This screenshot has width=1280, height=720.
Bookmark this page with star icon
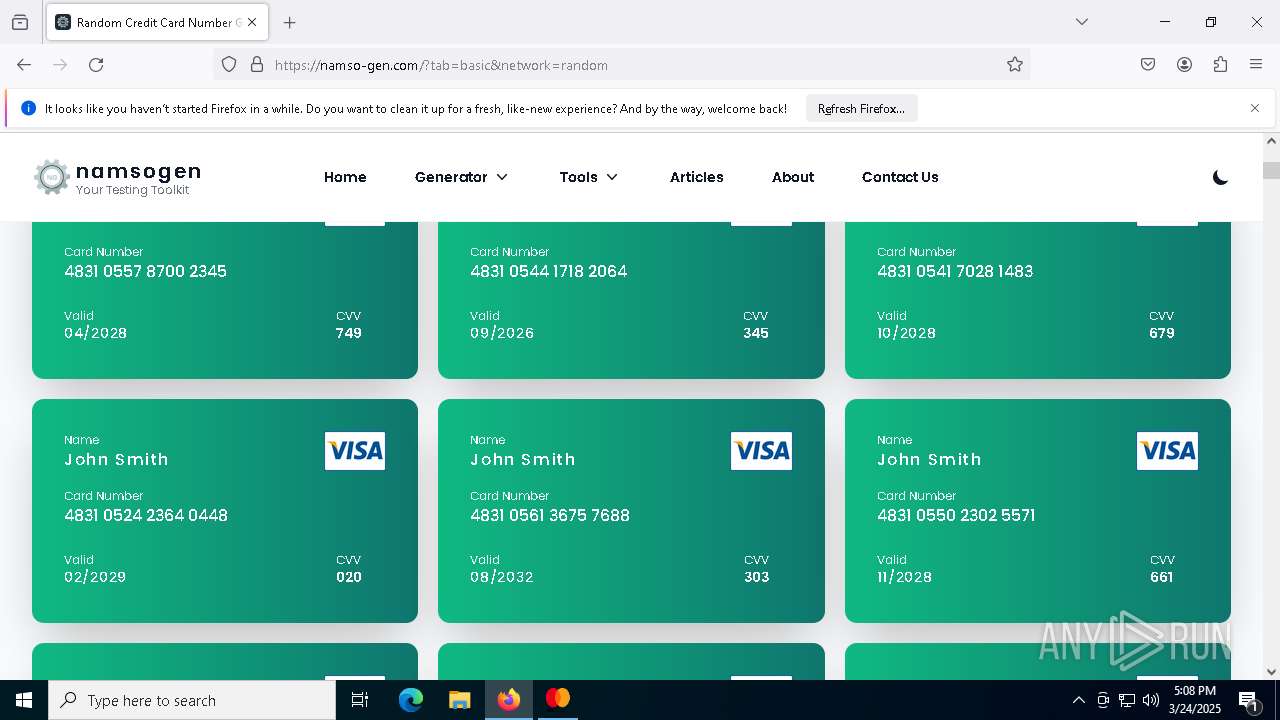(1015, 65)
